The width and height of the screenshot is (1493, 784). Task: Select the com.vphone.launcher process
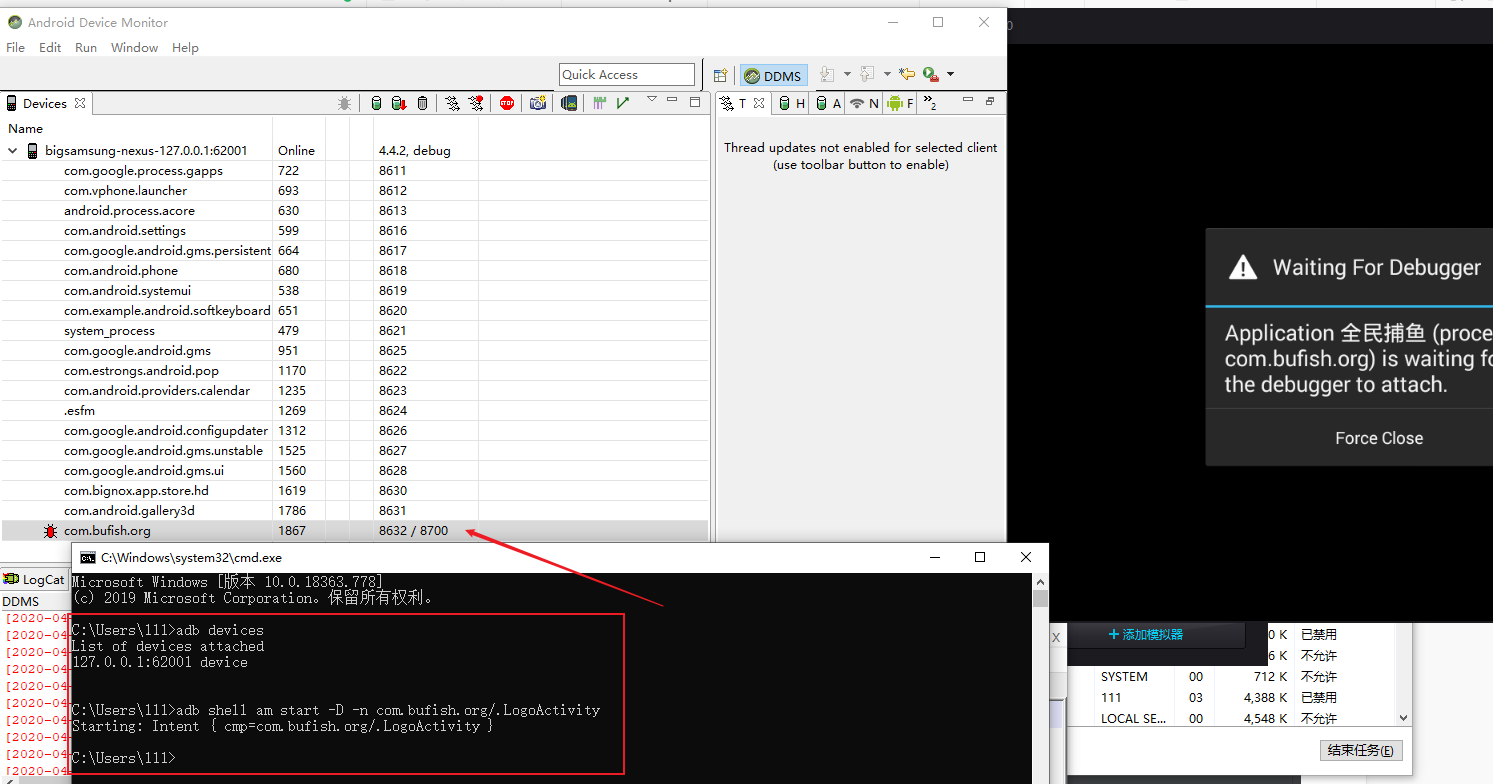click(x=354, y=190)
